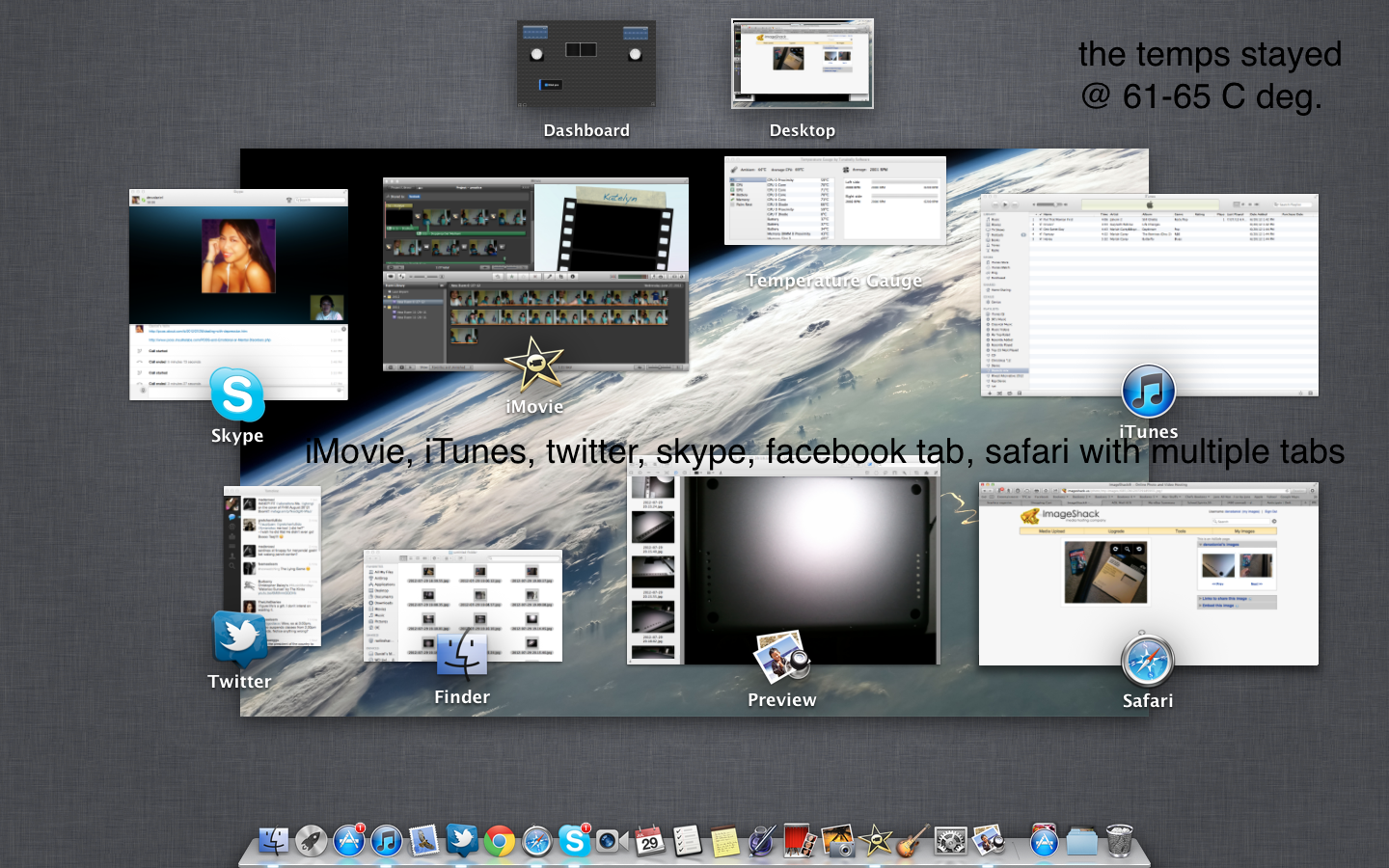Click the "Dashboard" space label
The height and width of the screenshot is (868, 1389).
coord(586,130)
